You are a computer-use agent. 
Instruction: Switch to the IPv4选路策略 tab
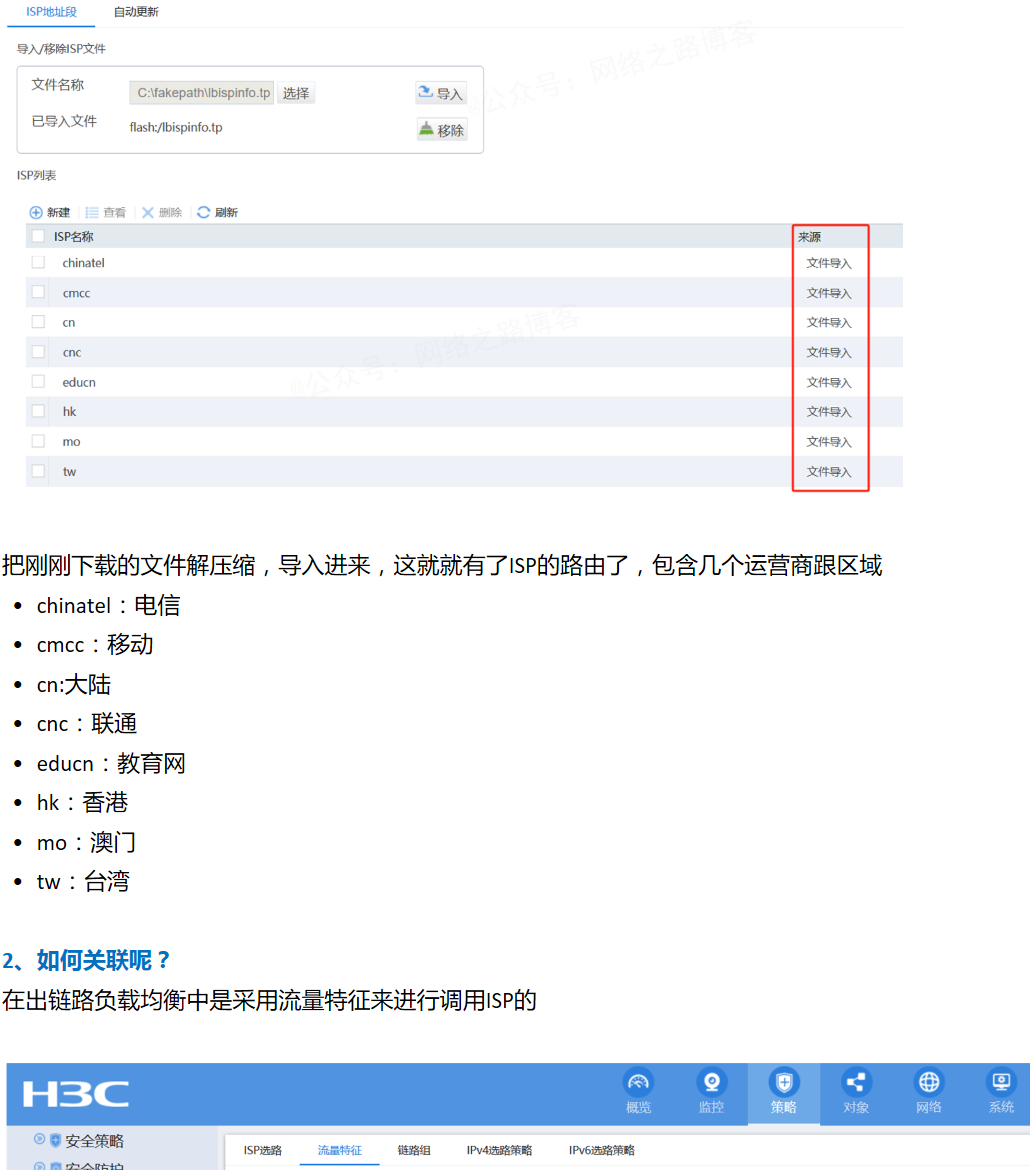pyautogui.click(x=499, y=1151)
